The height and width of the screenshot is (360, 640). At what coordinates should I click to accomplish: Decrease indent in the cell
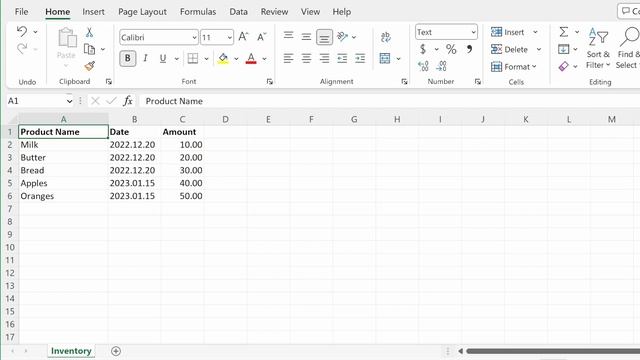point(342,59)
